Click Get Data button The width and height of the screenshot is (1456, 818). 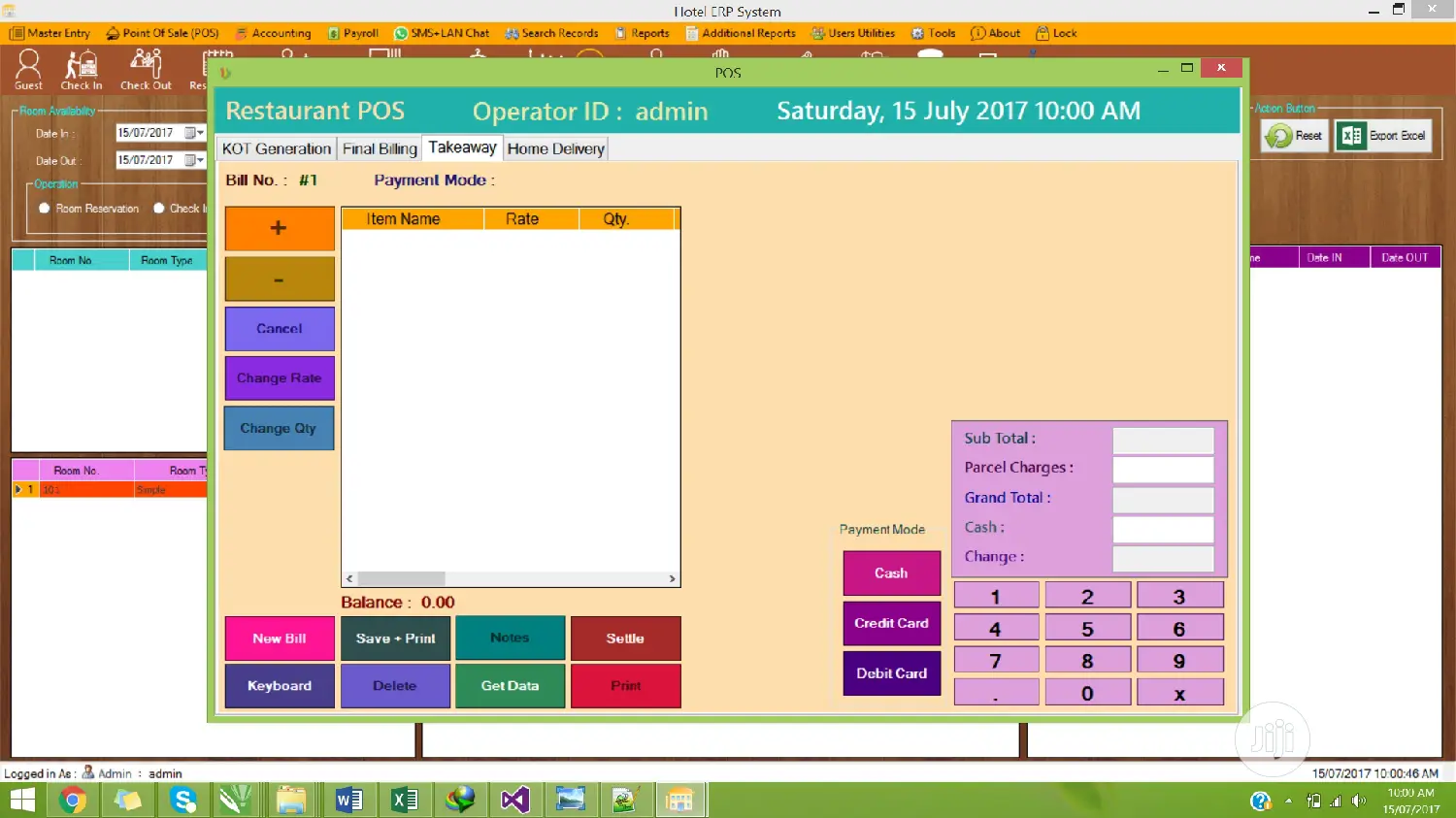click(x=510, y=686)
